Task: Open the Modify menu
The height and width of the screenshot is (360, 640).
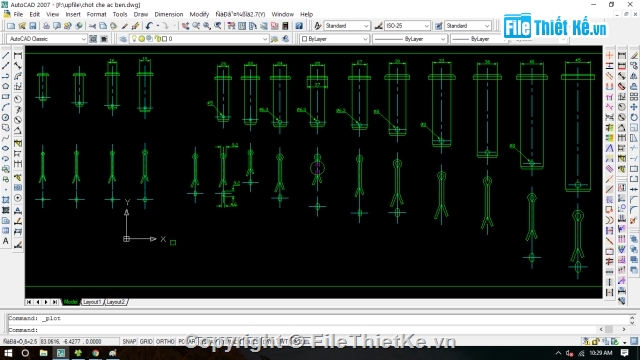Action: tap(199, 14)
